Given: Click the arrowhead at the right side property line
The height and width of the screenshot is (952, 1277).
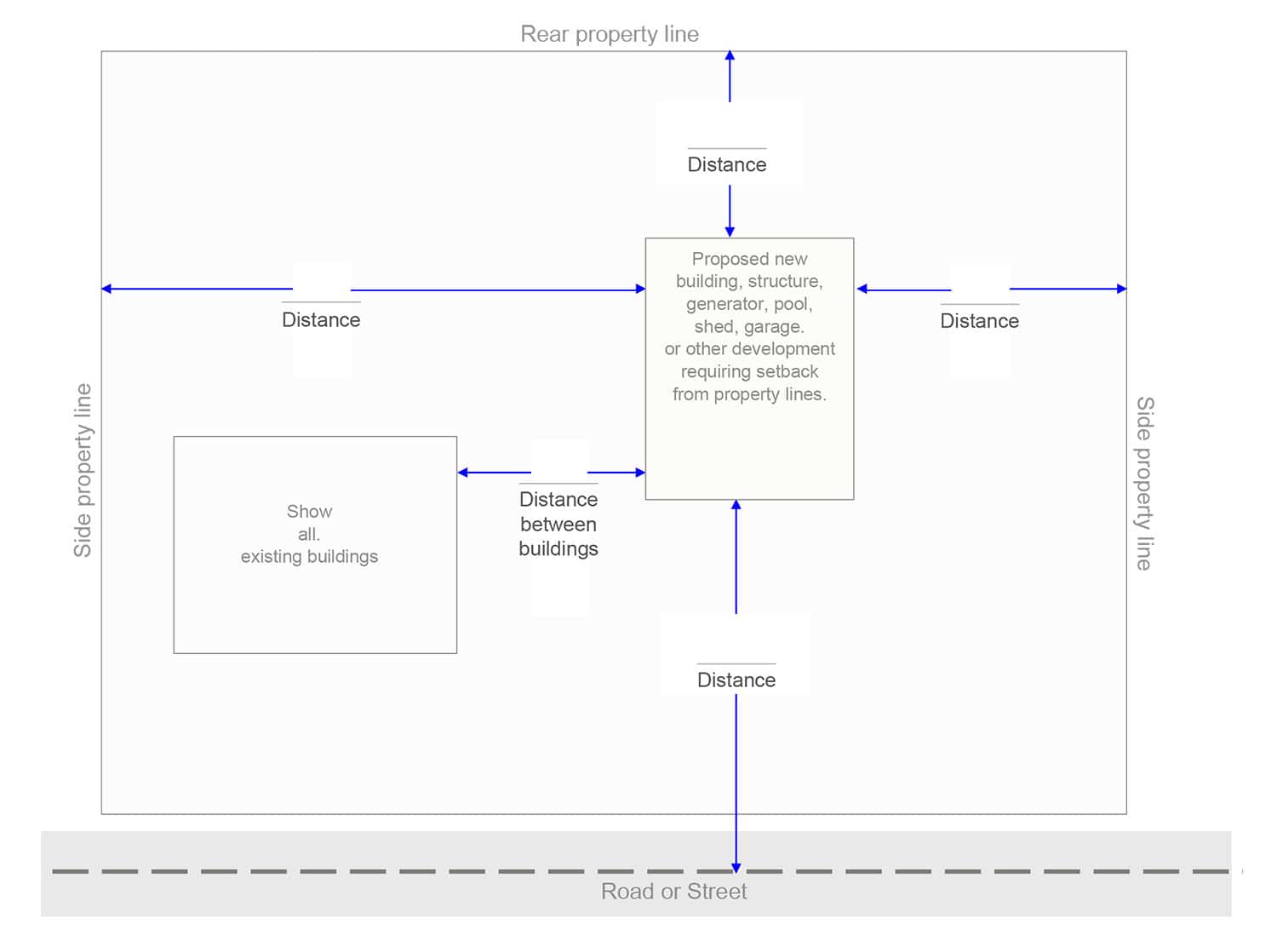Looking at the screenshot, I should click(x=1121, y=289).
